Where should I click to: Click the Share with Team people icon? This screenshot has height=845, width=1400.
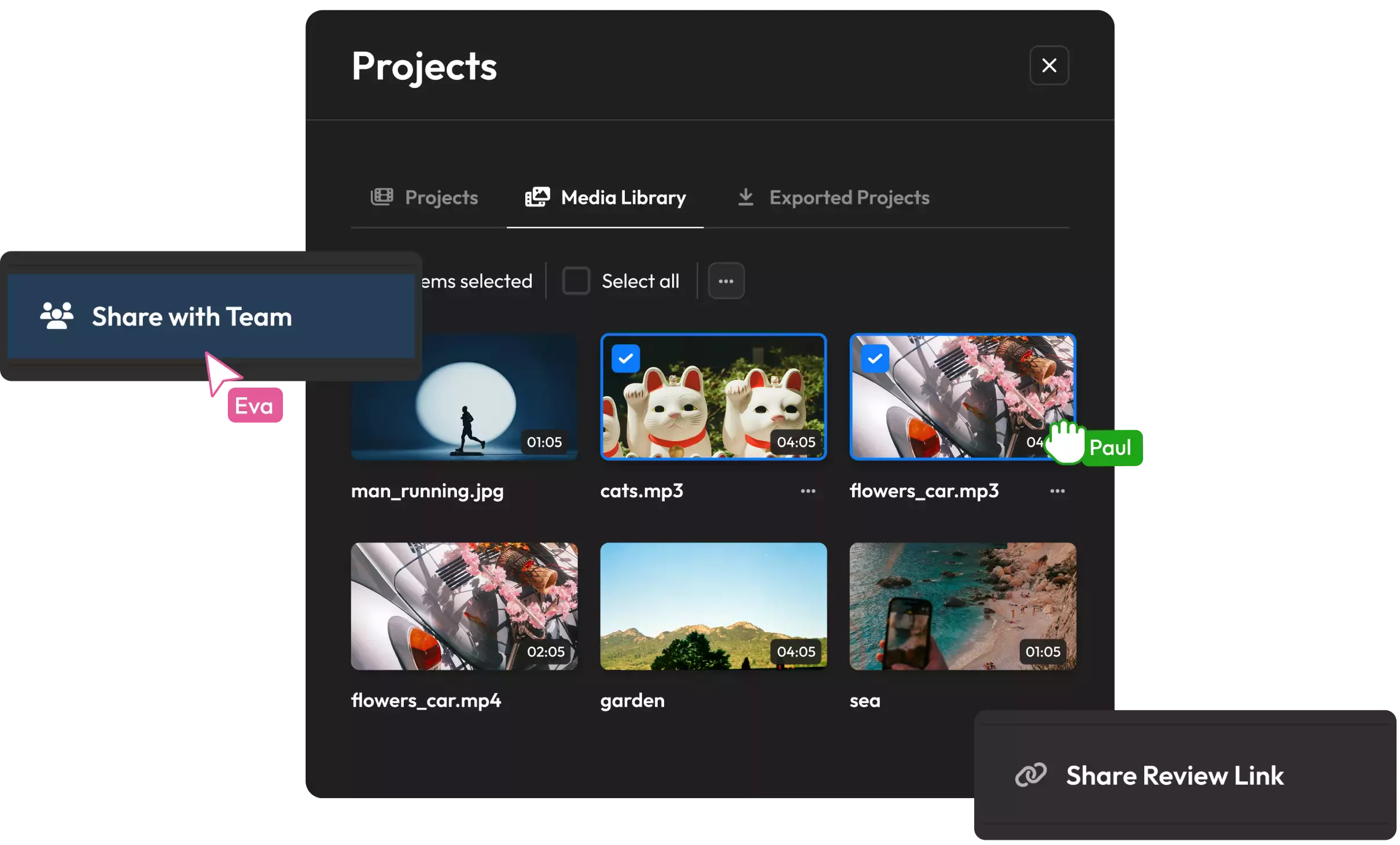click(57, 316)
